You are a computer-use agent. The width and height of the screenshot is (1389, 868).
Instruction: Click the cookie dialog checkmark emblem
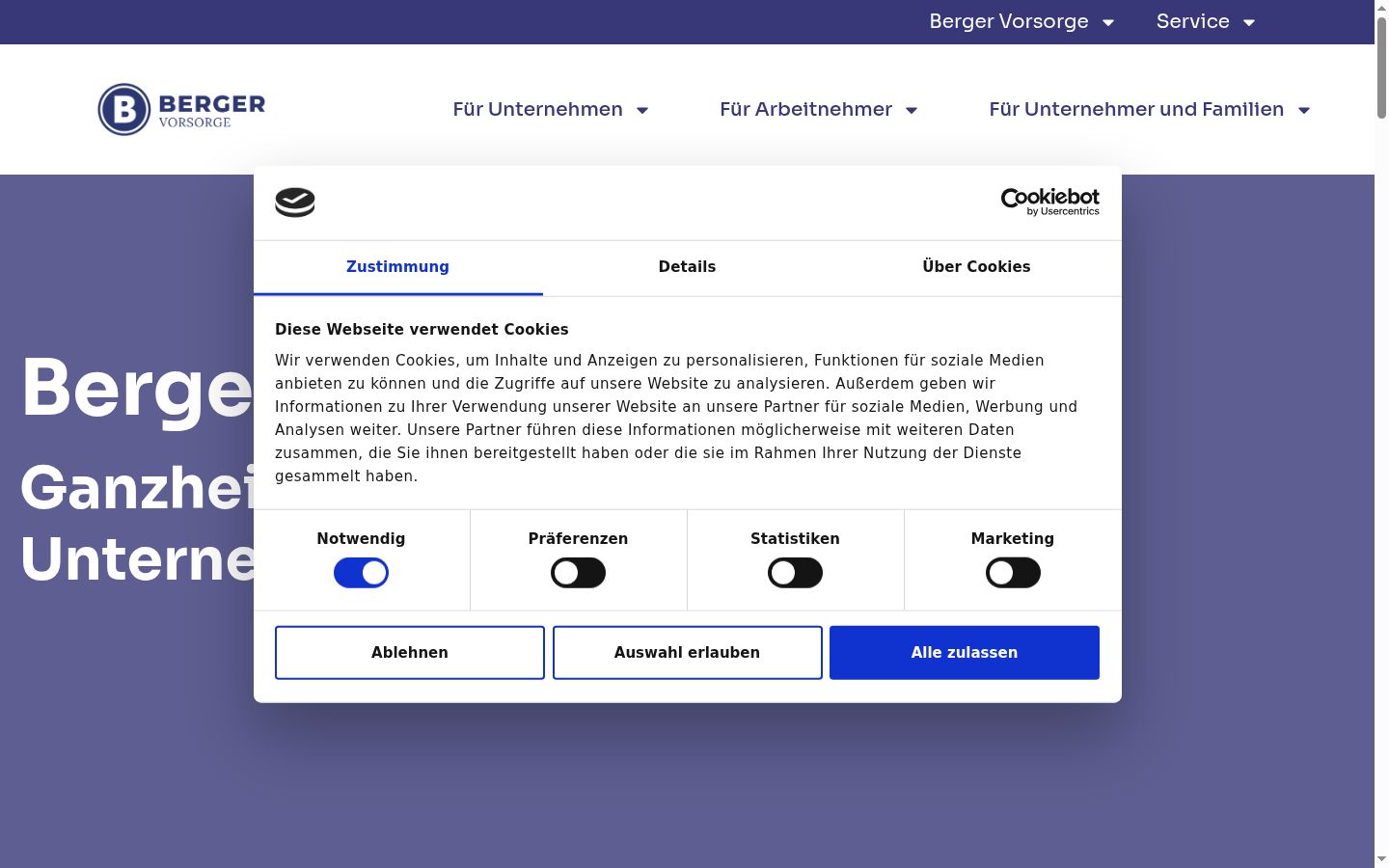tap(295, 203)
